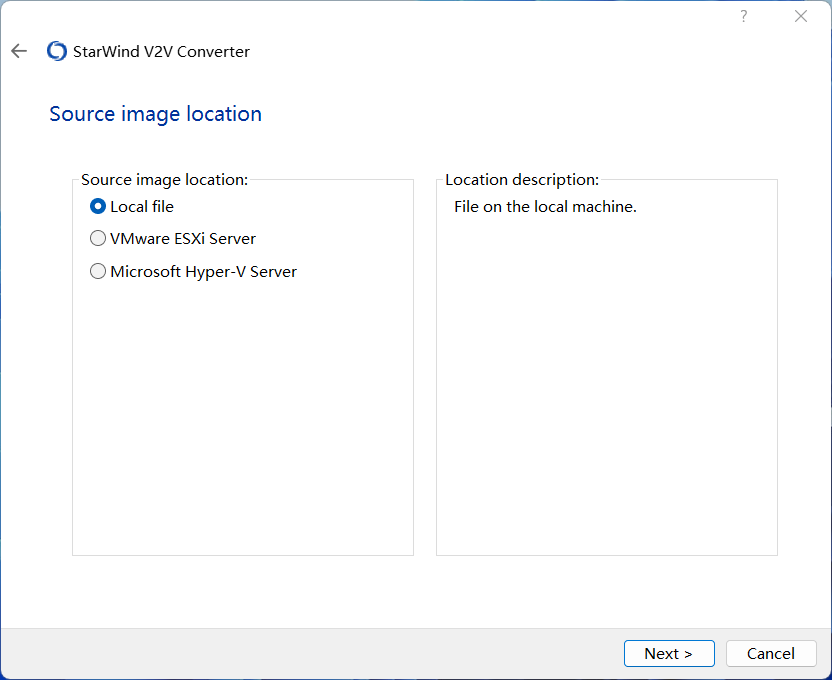This screenshot has height=680, width=832.
Task: Click the StarWind V2V Converter title text
Action: click(x=161, y=51)
